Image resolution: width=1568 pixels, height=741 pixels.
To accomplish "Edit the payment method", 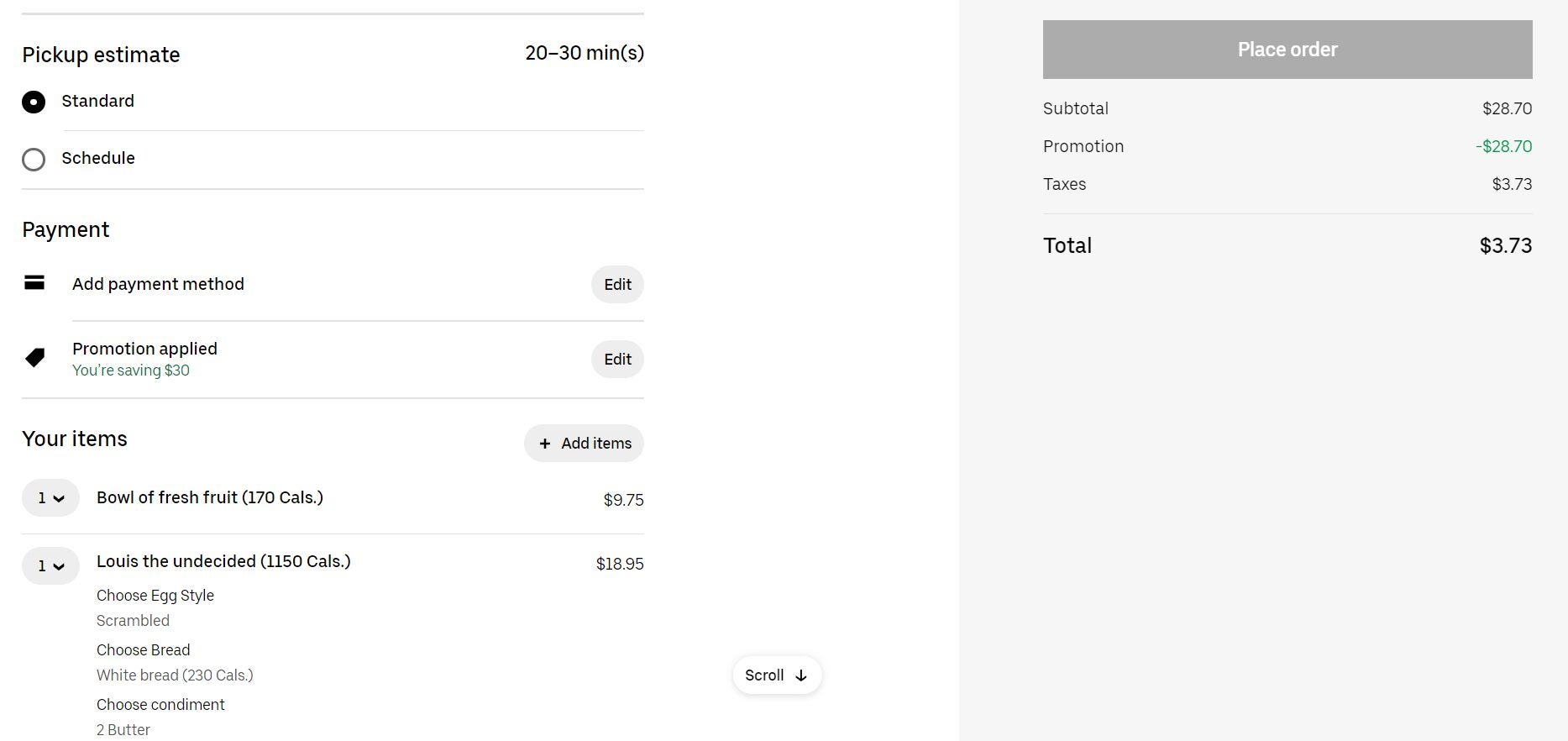I will click(617, 285).
